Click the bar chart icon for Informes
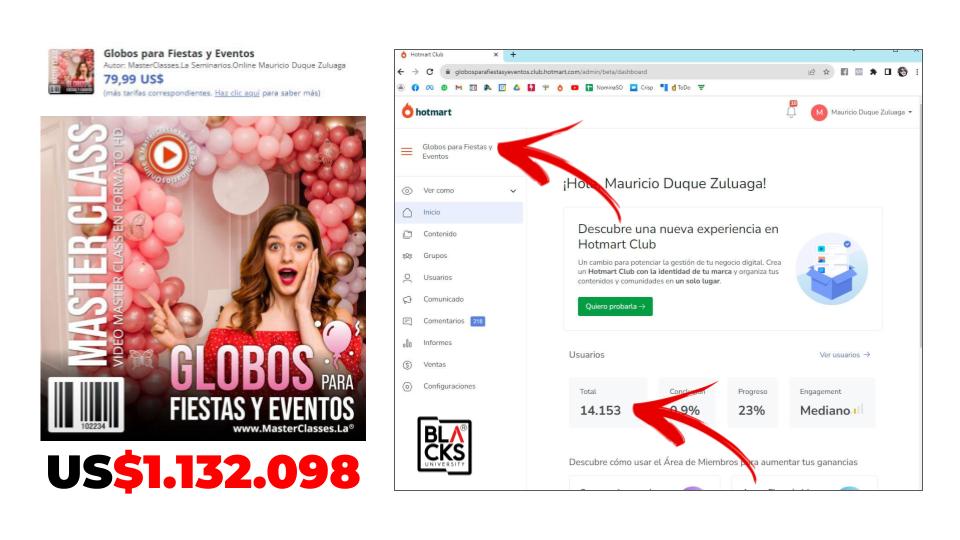This screenshot has width=960, height=540. (407, 343)
